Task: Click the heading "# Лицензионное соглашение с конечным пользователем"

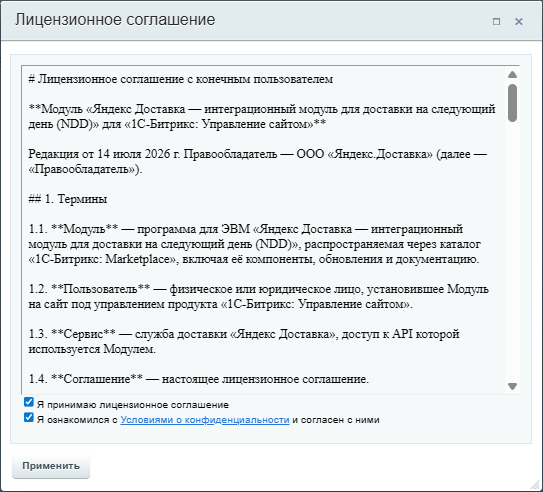Action: pos(180,79)
